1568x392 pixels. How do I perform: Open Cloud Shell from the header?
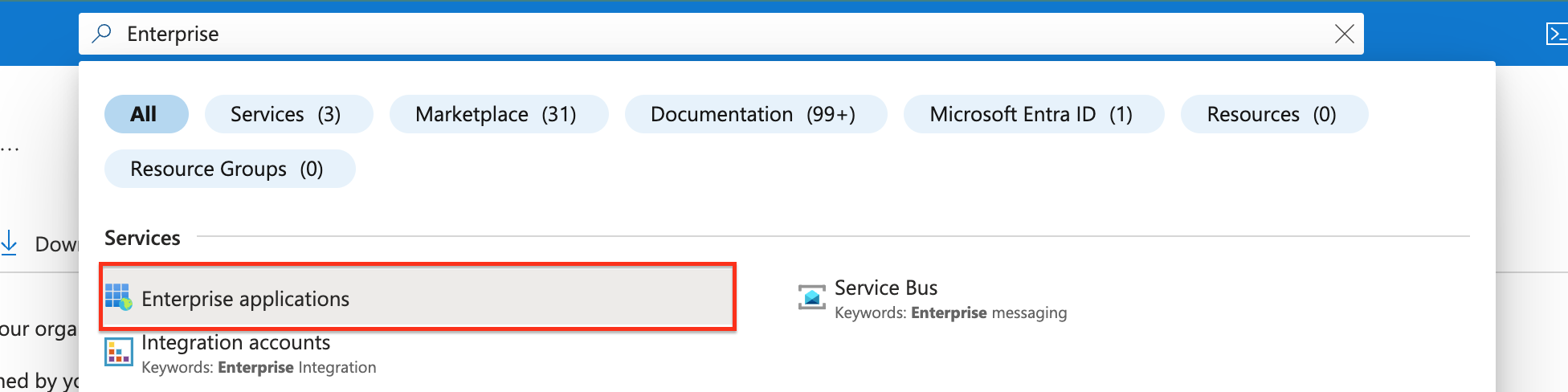tap(1556, 34)
